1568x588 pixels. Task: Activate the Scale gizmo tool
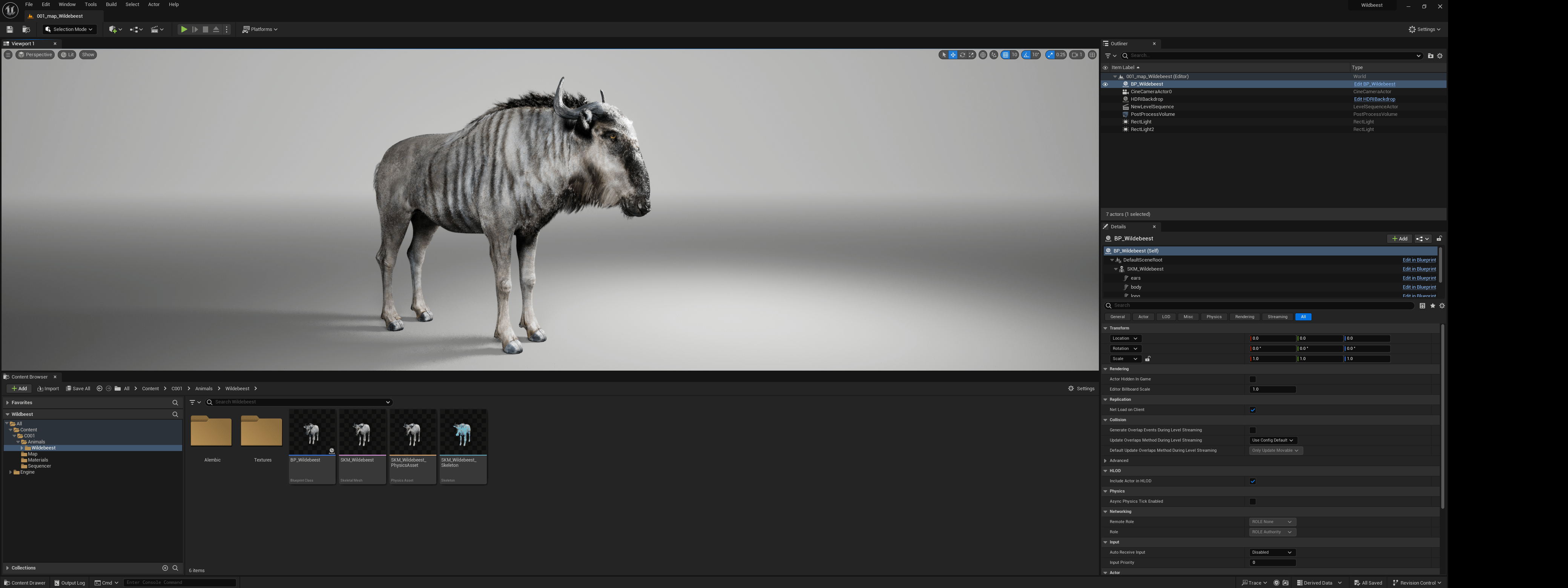[x=971, y=55]
